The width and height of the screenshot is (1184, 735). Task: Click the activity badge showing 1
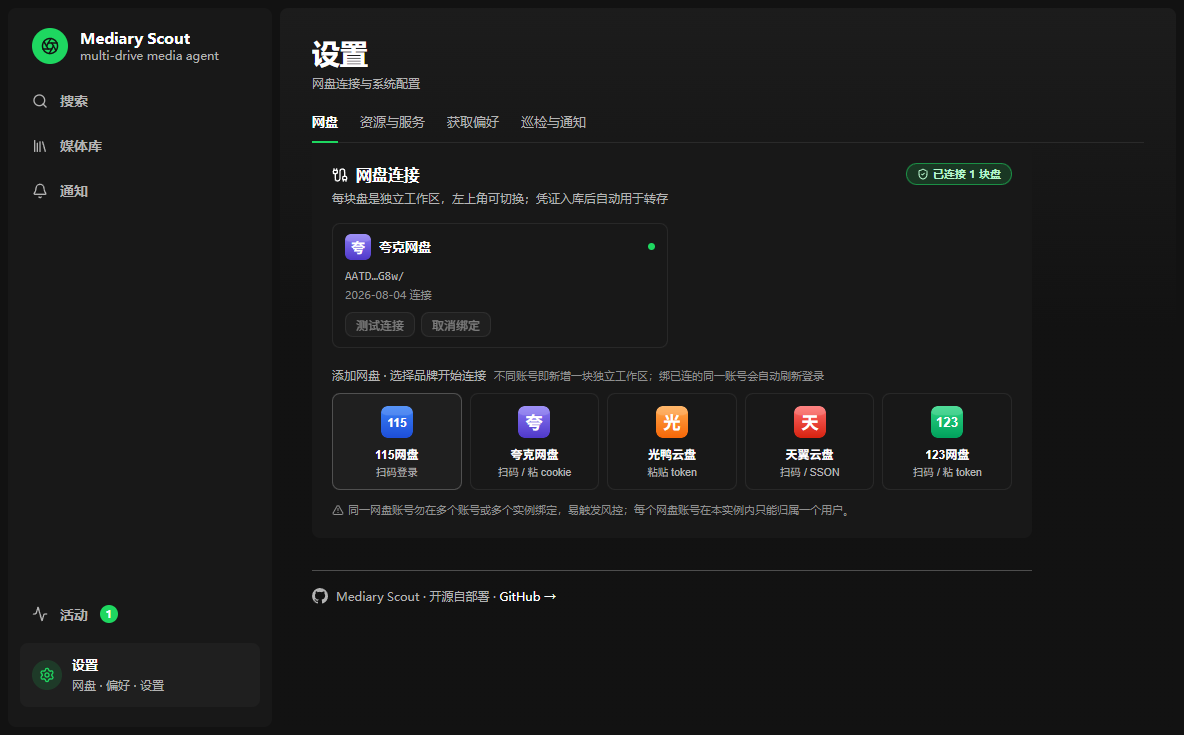[109, 614]
